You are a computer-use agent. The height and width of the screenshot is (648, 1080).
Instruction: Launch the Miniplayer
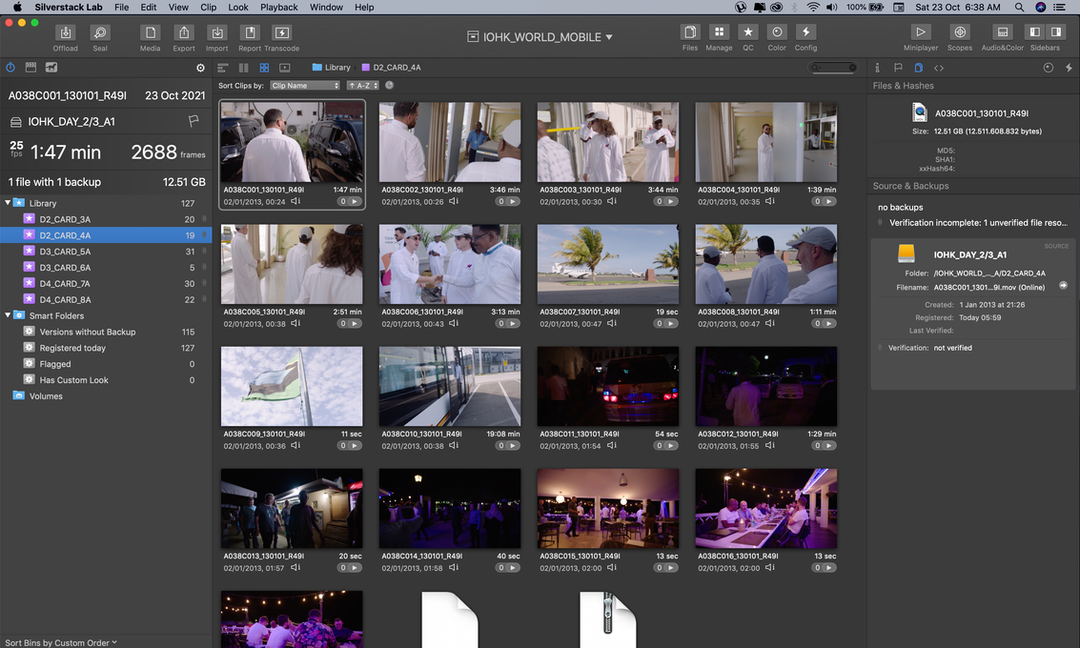(921, 33)
